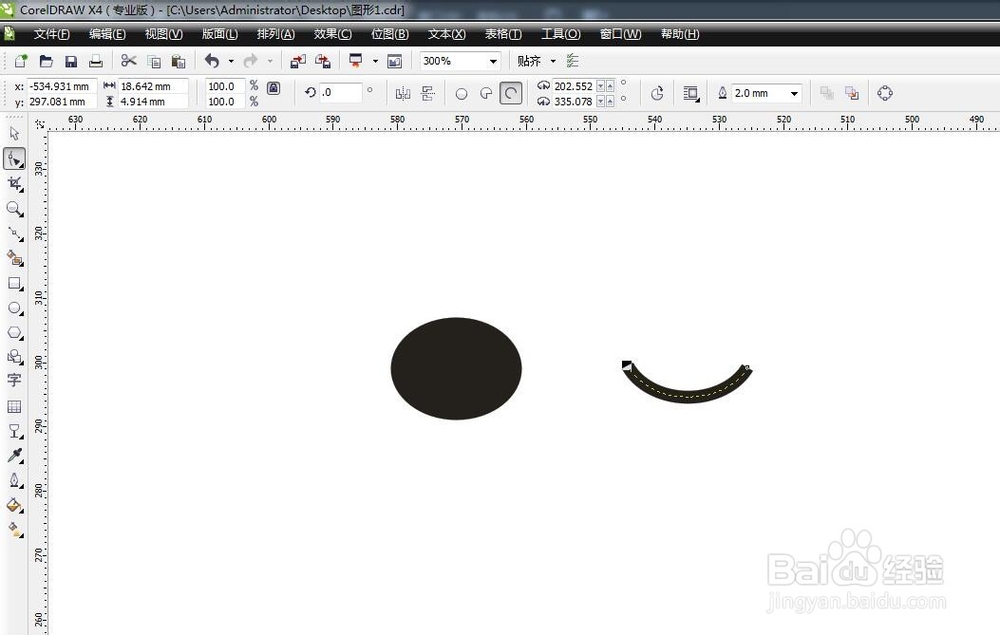
Task: Select the Interactive Fill tool
Action: [x=15, y=529]
